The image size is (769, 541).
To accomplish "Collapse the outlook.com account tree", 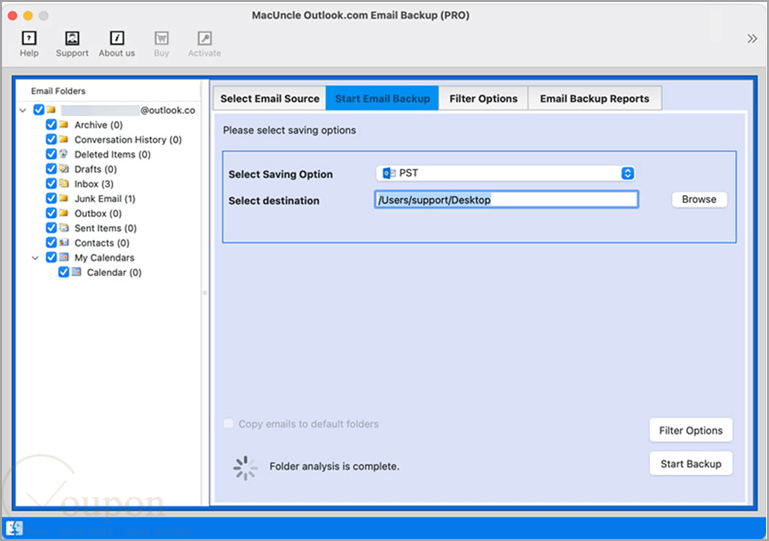I will pyautogui.click(x=23, y=110).
